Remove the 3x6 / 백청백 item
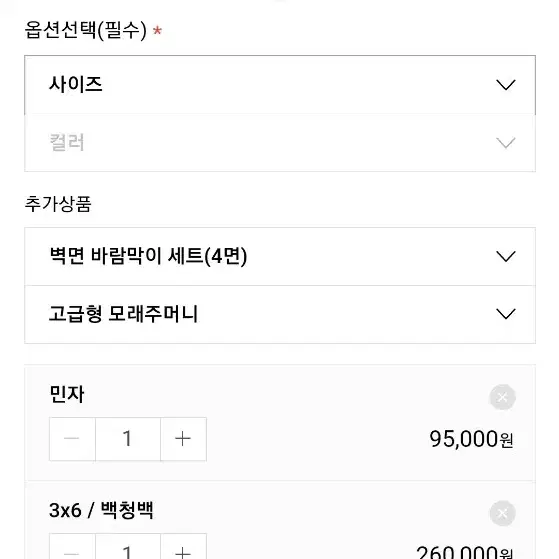Viewport: 559px width, 559px height. pyautogui.click(x=503, y=513)
